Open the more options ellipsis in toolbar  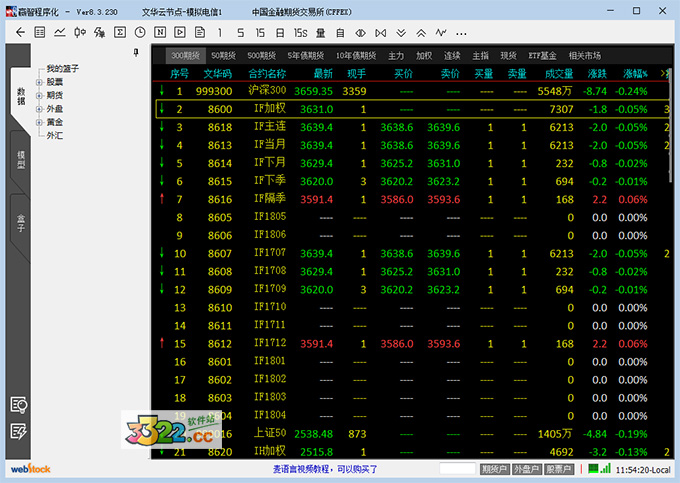[461, 34]
